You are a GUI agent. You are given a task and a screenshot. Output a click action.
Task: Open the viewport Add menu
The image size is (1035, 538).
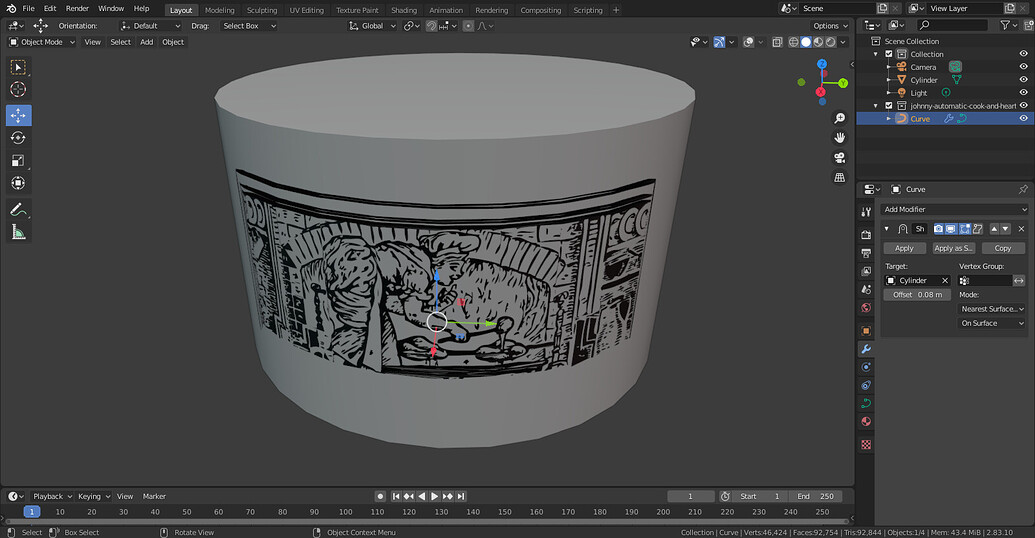[x=147, y=42]
